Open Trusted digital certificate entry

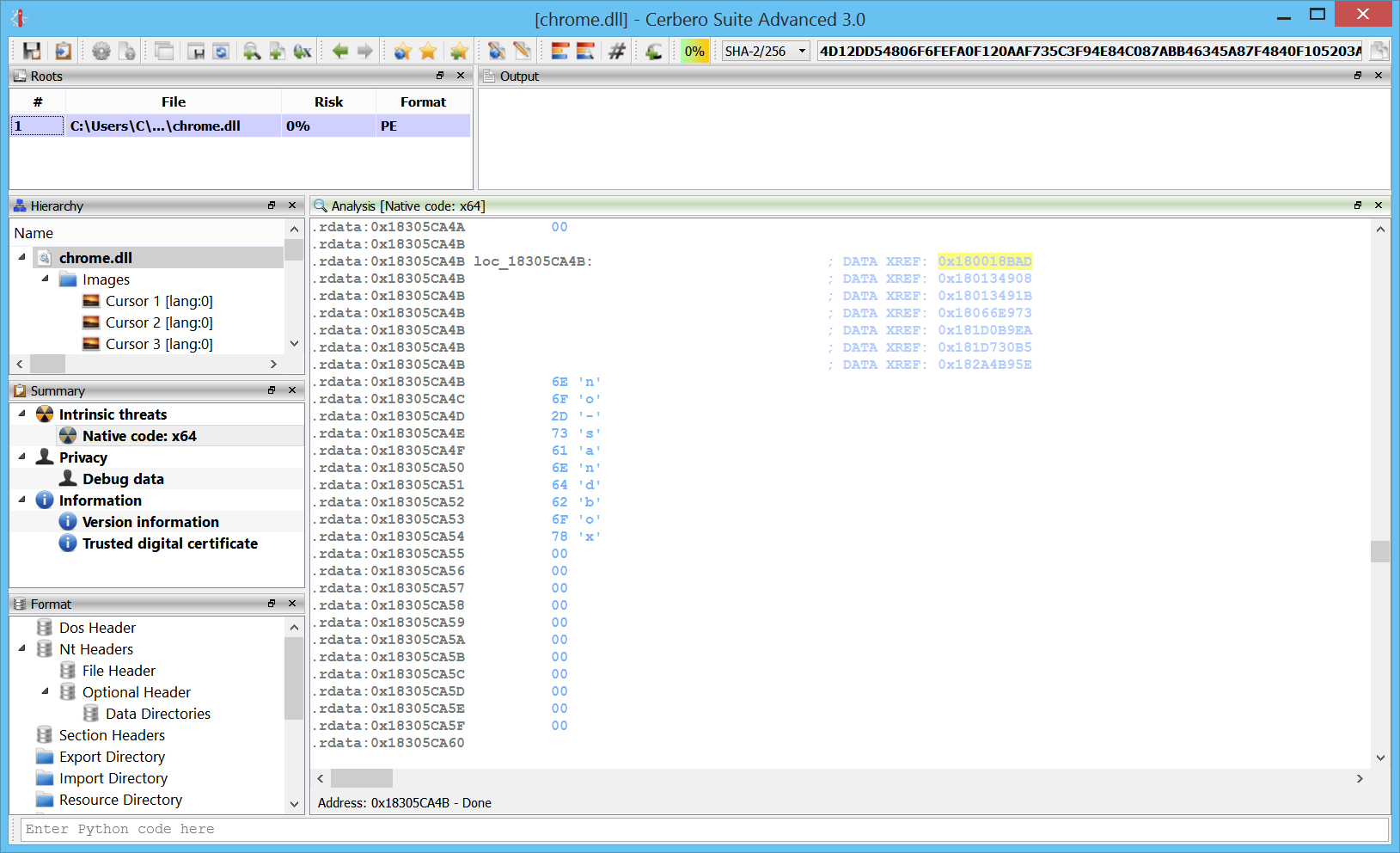(170, 543)
